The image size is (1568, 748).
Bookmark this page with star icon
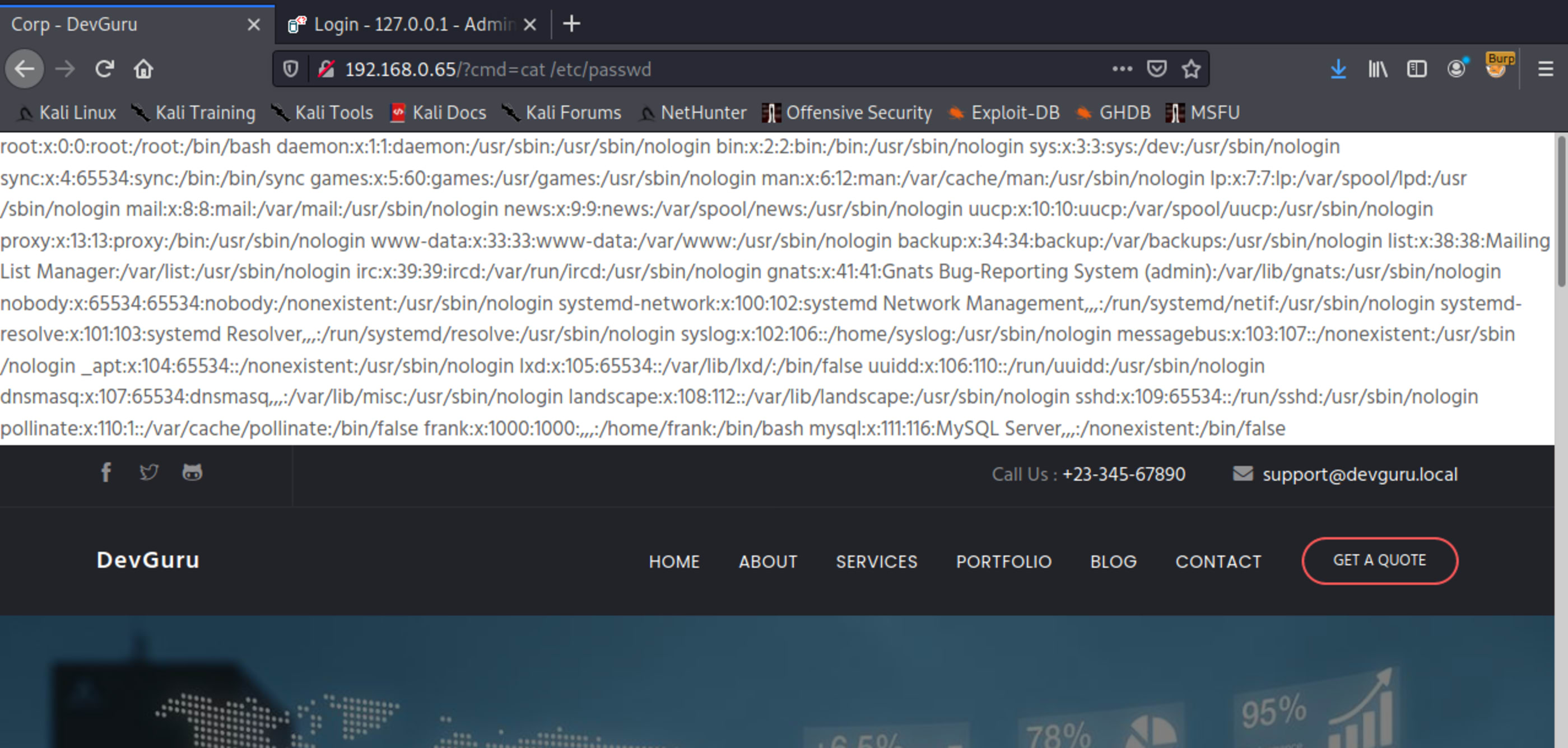tap(1191, 69)
